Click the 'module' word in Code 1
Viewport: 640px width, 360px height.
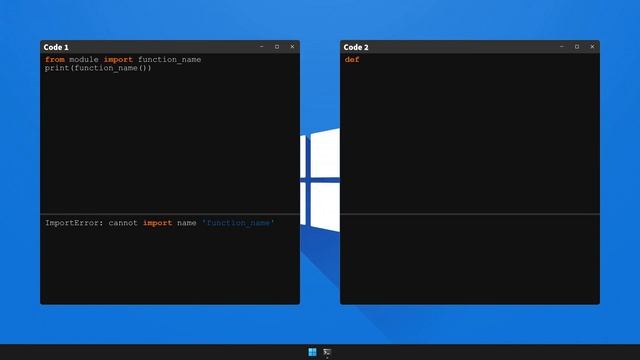pyautogui.click(x=84, y=60)
